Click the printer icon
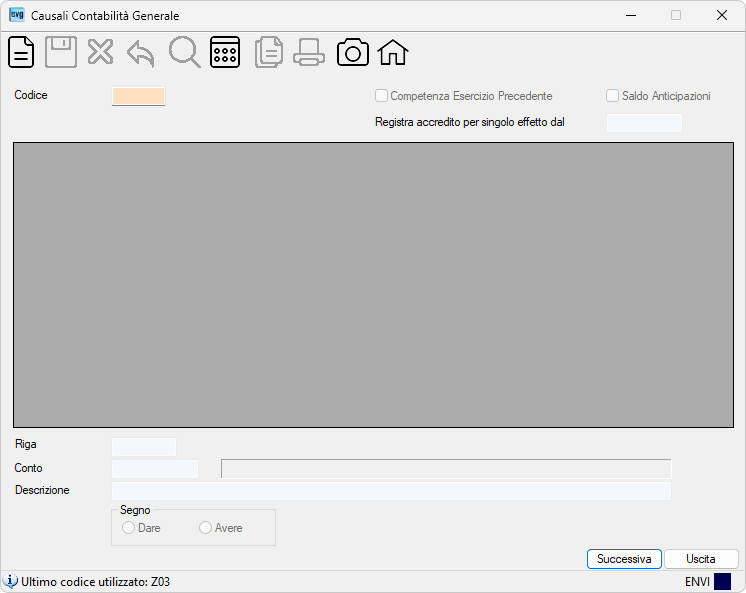 (309, 52)
